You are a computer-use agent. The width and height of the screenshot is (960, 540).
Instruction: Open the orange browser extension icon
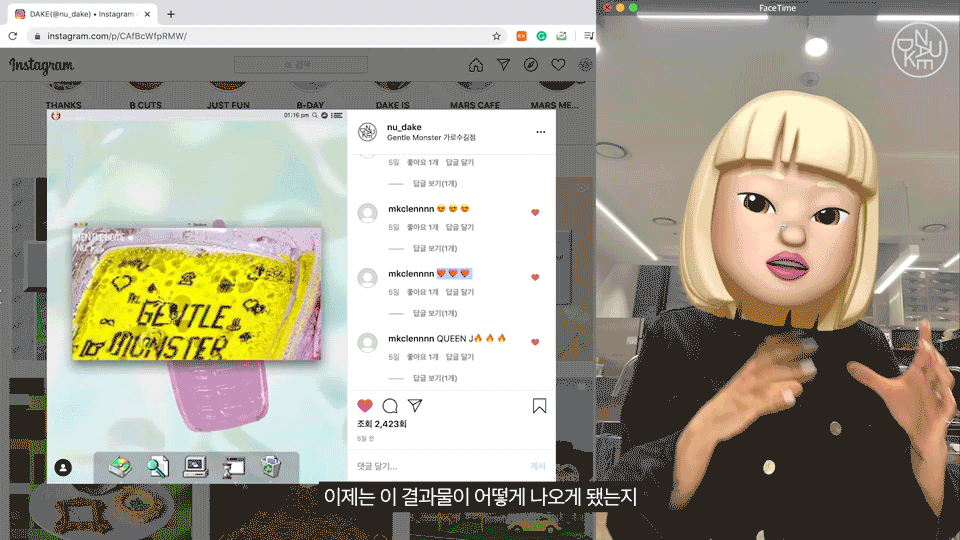coord(522,36)
